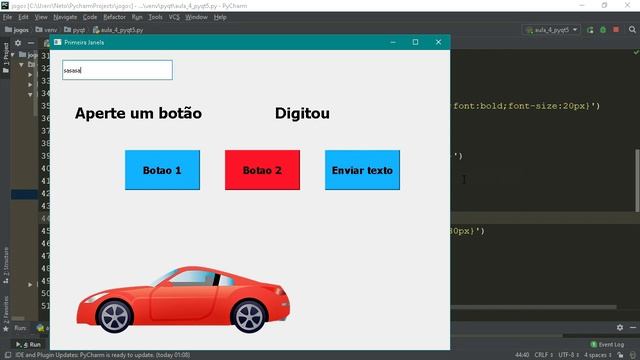Image resolution: width=640 pixels, height=360 pixels.
Task: Click the run panel settings gear icon
Action: pyautogui.click(x=620, y=327)
